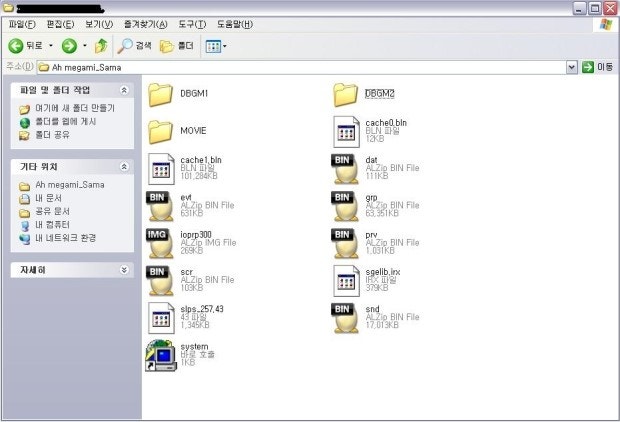This screenshot has height=422, width=620.
Task: Click the 폴더 공유 task link
Action: [x=52, y=134]
